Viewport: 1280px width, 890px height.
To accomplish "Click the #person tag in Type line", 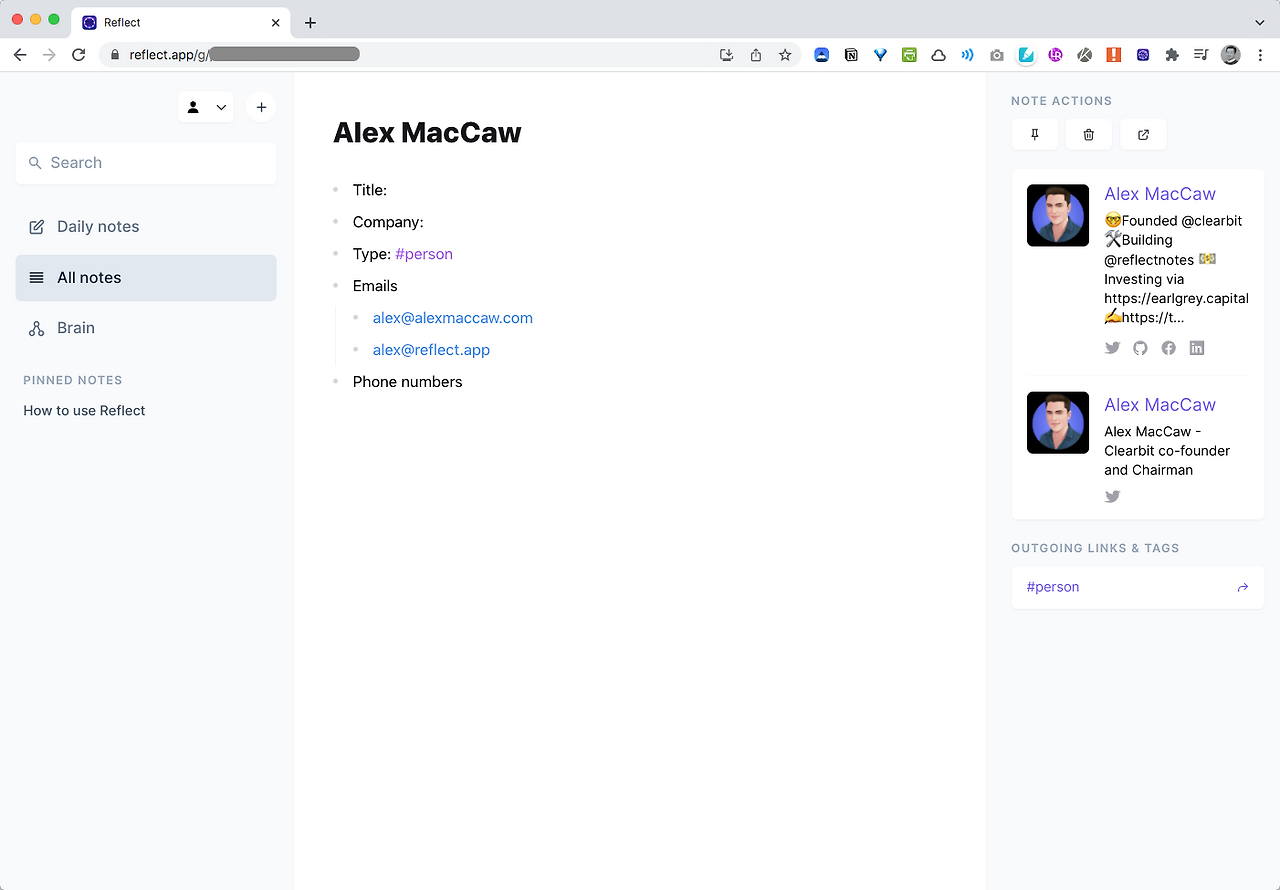I will click(424, 254).
